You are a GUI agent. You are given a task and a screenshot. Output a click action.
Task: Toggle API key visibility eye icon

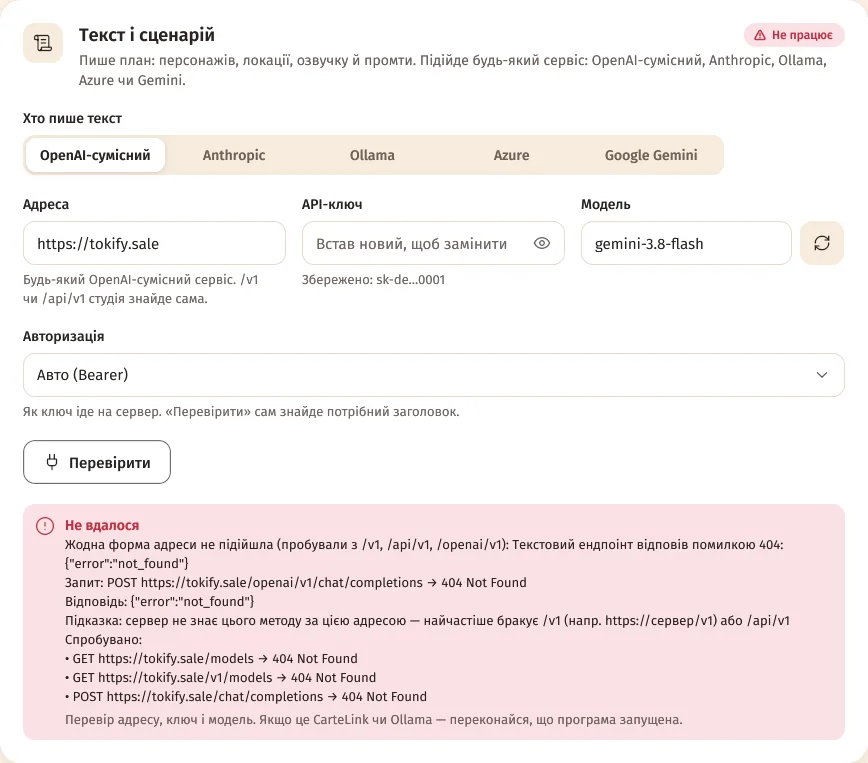coord(542,243)
